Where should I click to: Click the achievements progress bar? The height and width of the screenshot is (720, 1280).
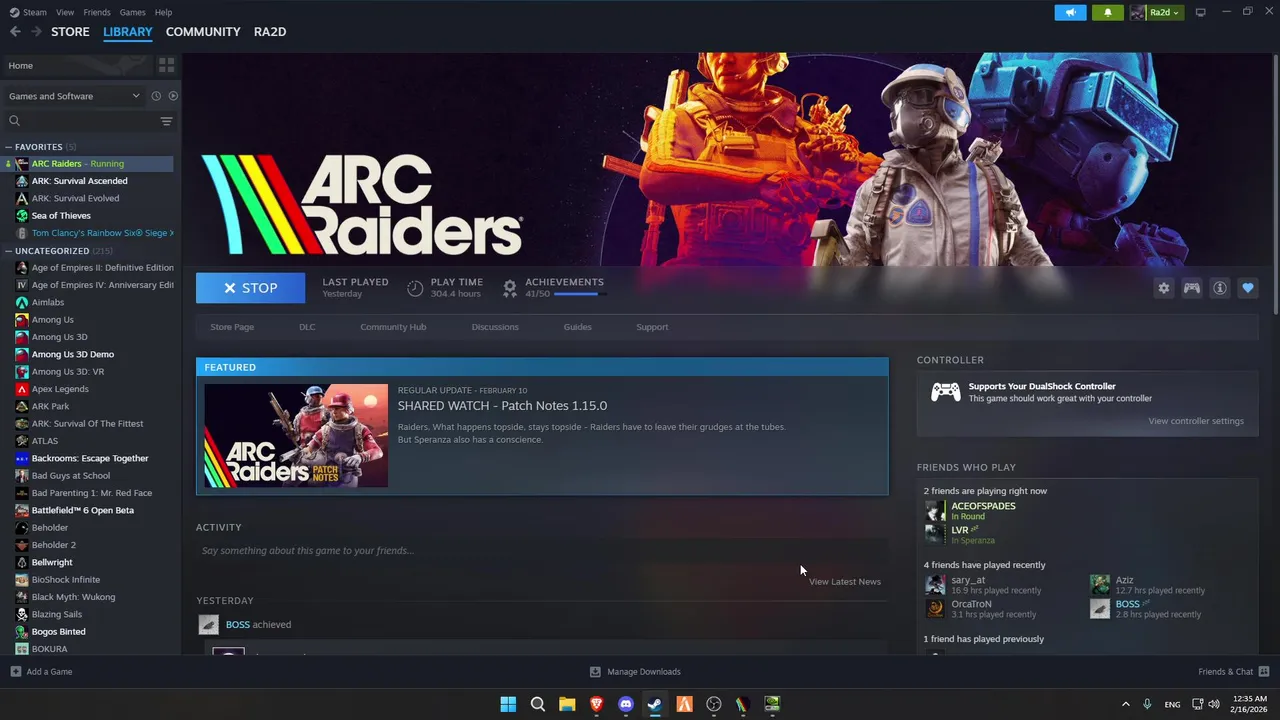[x=578, y=294]
